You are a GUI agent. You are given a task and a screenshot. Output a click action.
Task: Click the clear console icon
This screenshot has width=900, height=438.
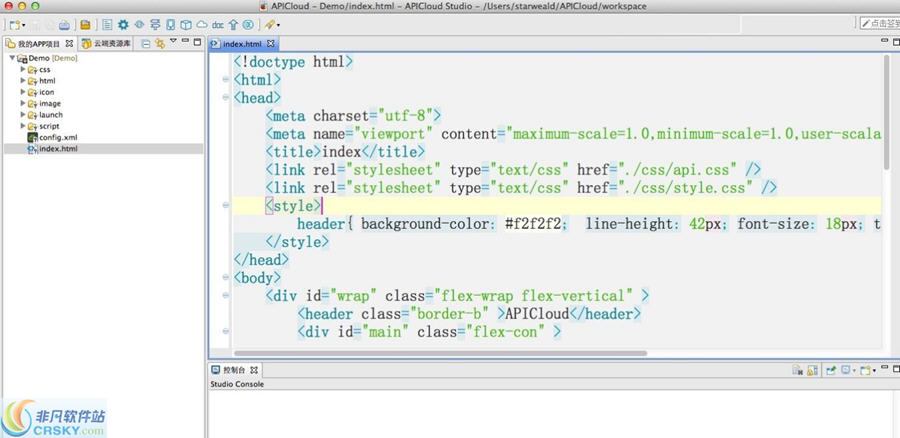[x=797, y=370]
